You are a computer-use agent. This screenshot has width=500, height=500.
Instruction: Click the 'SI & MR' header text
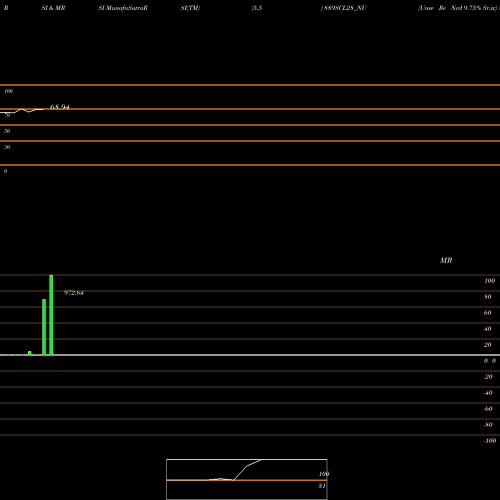click(x=53, y=8)
